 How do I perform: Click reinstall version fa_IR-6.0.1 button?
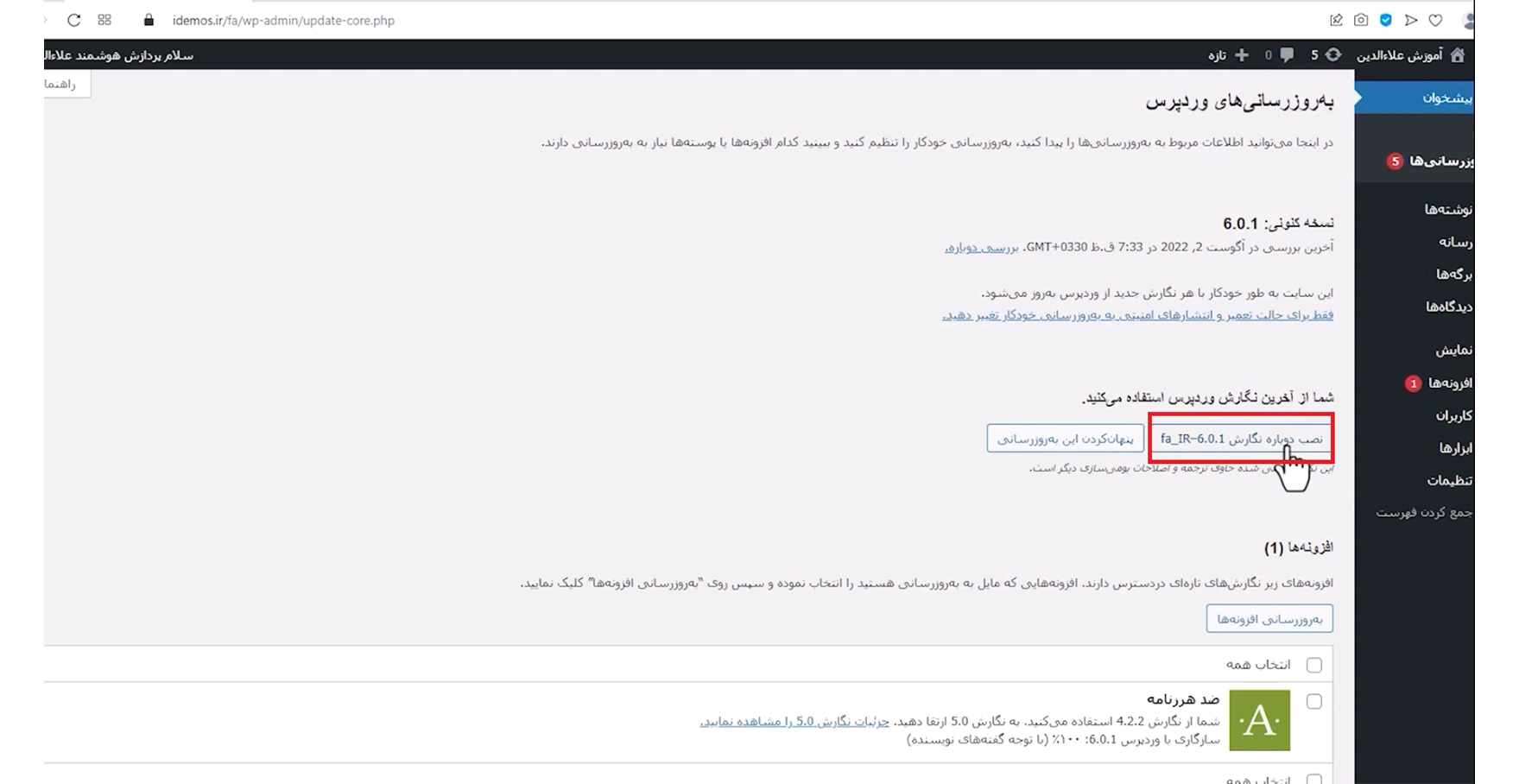1241,439
